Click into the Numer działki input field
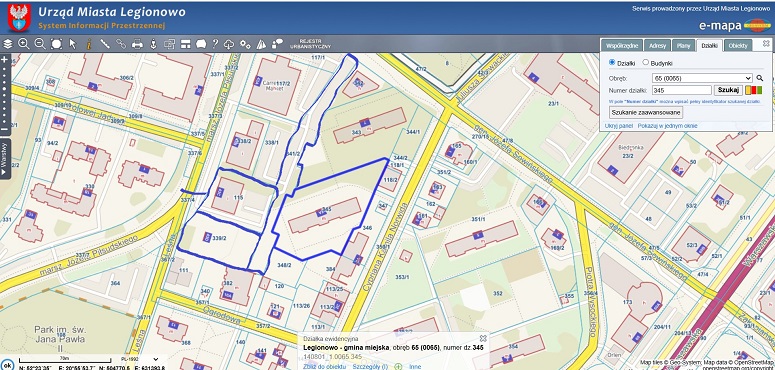 coord(682,90)
